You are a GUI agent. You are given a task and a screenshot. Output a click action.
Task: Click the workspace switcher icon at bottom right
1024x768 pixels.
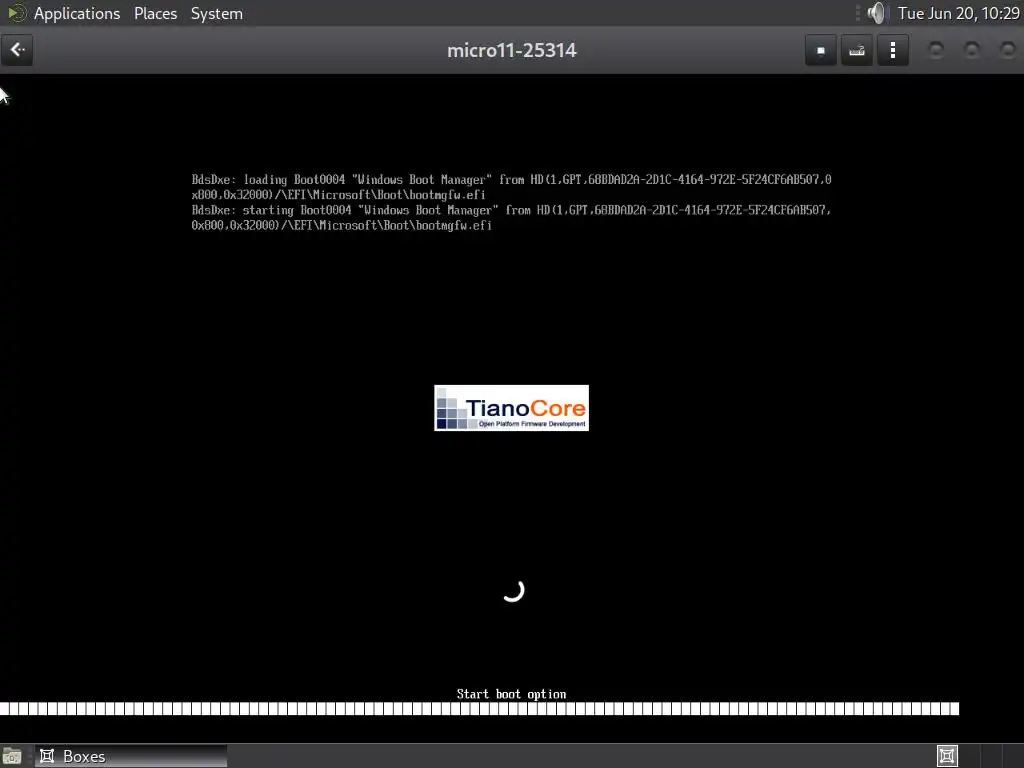coord(947,756)
